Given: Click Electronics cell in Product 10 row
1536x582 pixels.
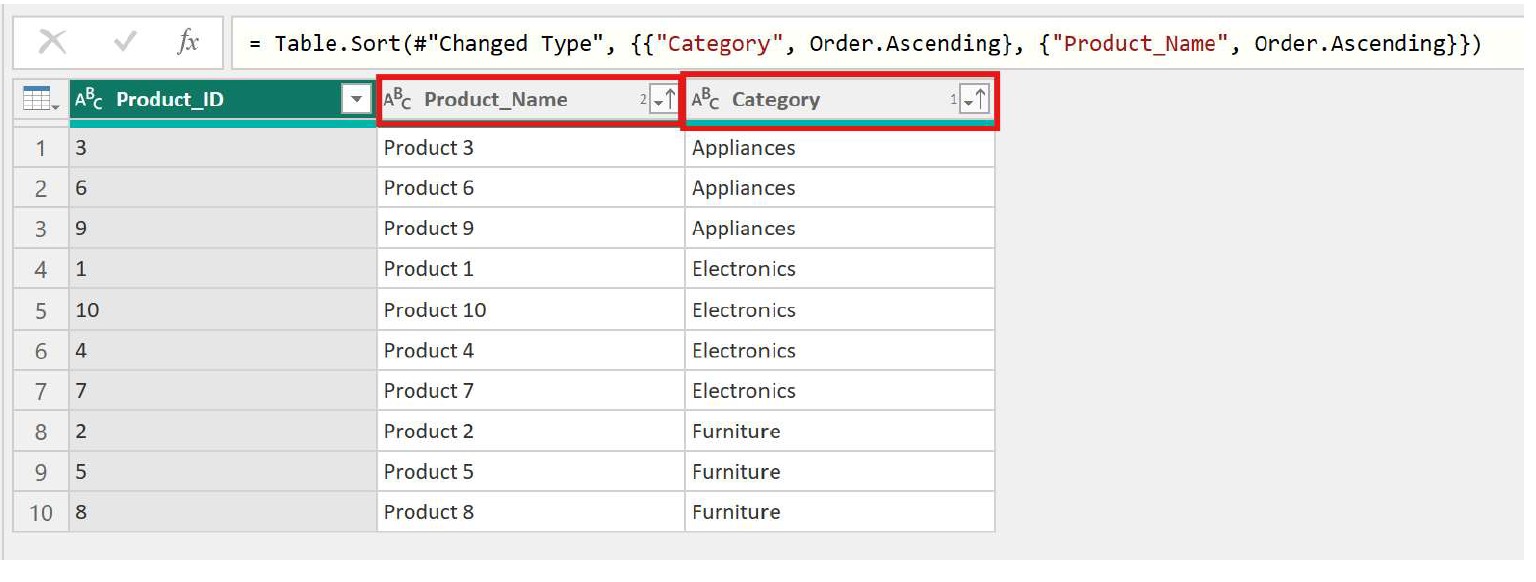Looking at the screenshot, I should click(x=840, y=310).
